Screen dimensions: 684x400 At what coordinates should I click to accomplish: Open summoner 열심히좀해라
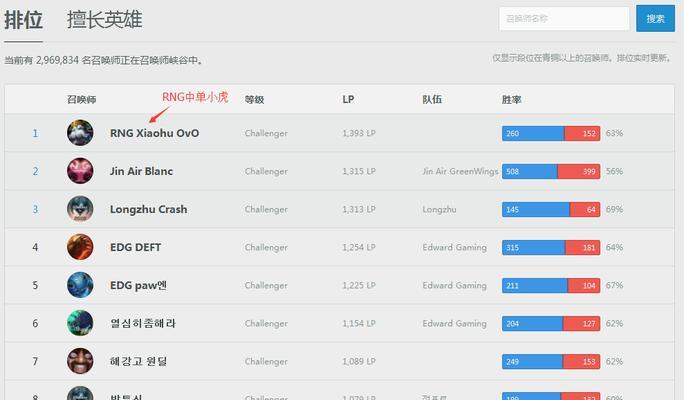coord(143,323)
